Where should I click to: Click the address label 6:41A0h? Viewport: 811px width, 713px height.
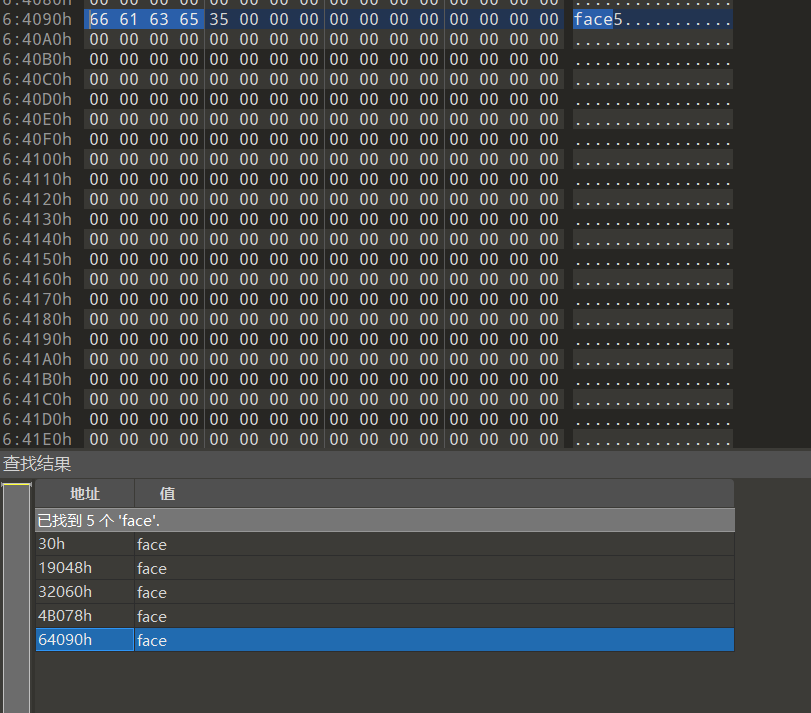coord(37,359)
